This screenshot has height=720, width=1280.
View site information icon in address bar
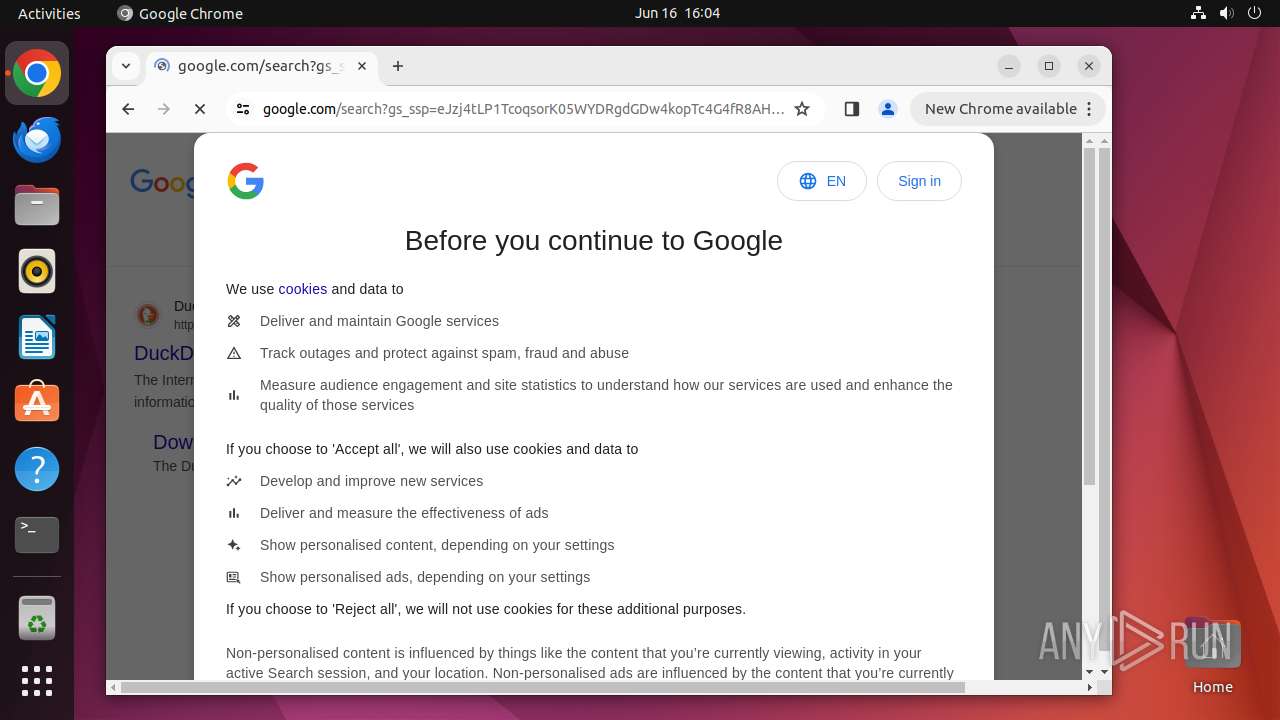tap(242, 109)
